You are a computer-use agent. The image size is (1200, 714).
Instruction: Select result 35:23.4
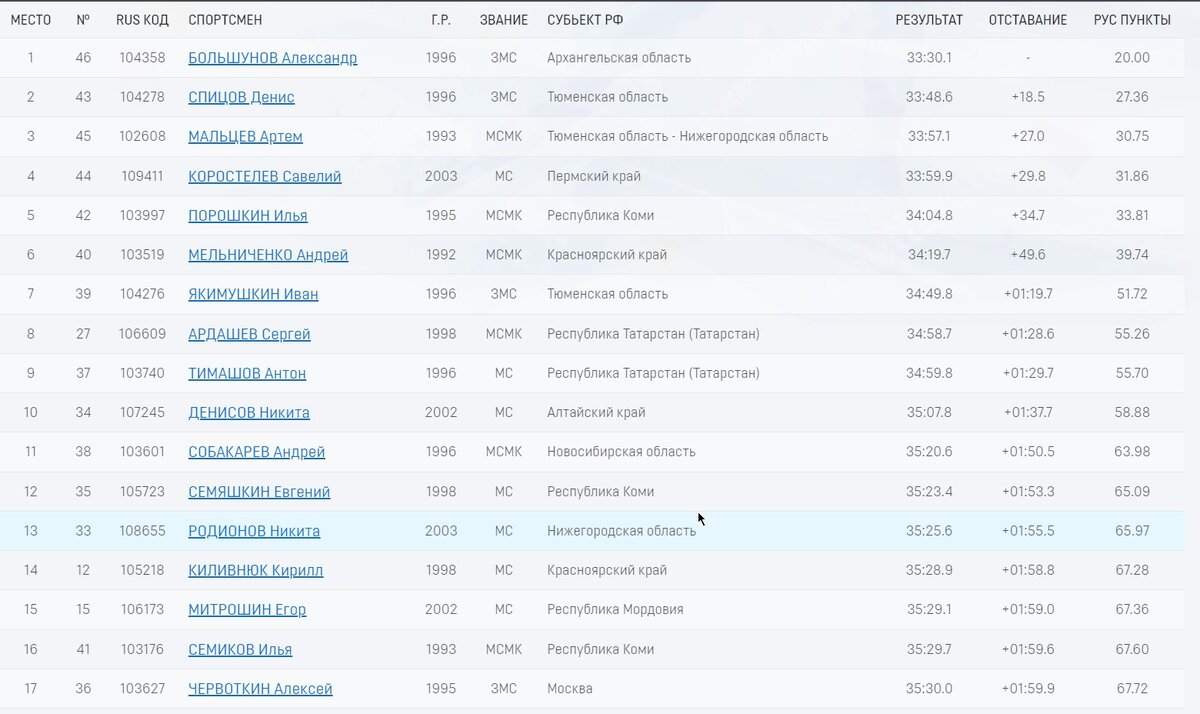tap(929, 492)
